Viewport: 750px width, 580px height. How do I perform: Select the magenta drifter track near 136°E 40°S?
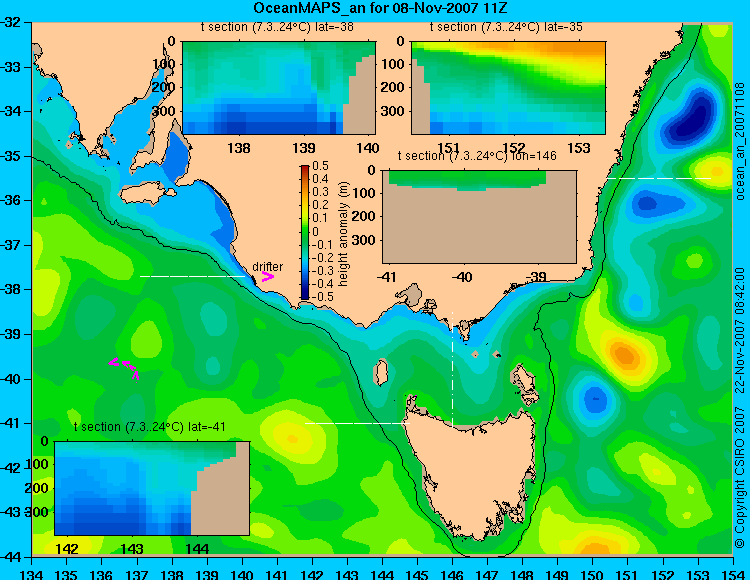[124, 368]
